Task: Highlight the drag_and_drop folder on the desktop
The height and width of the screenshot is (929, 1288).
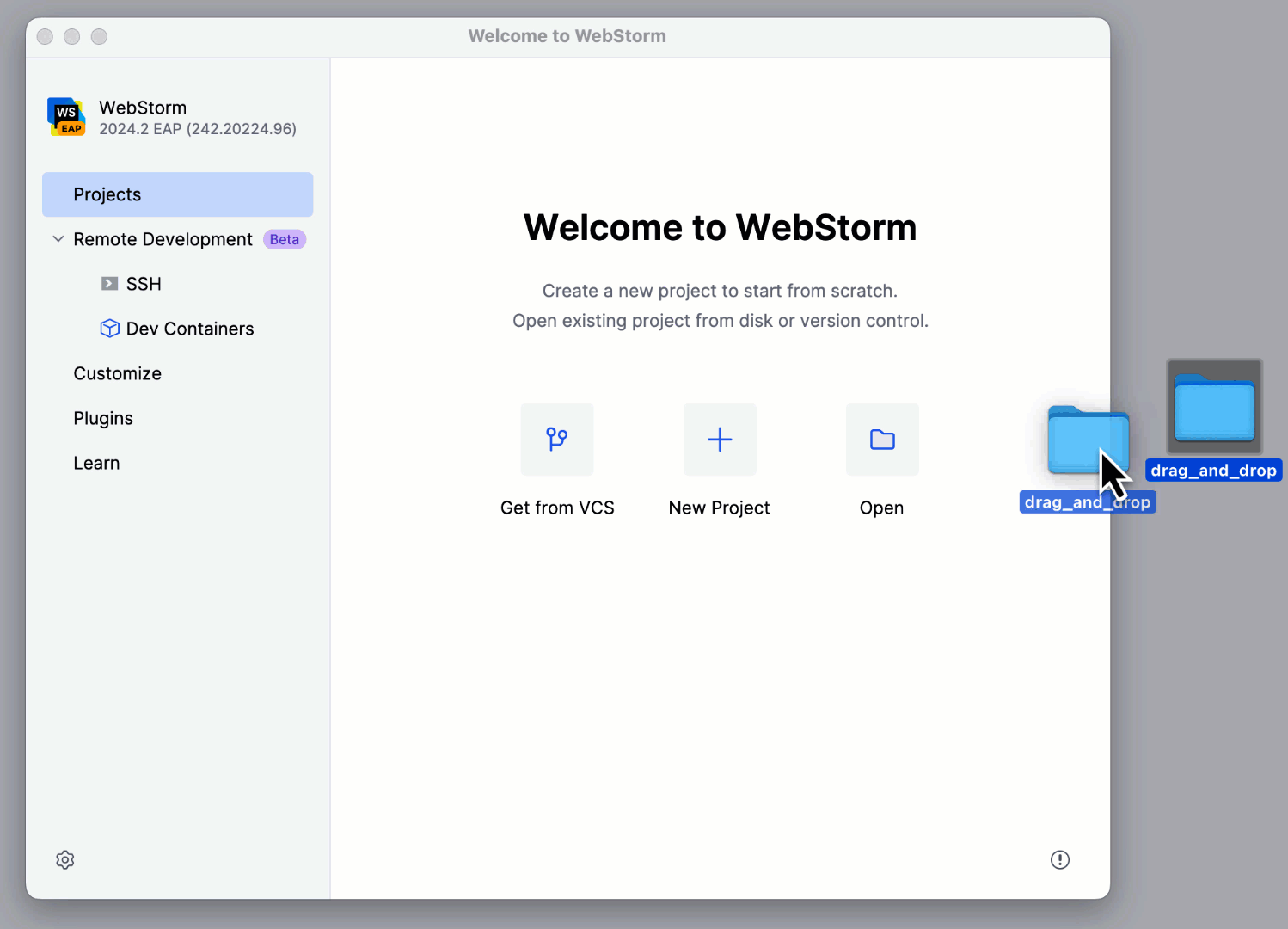Action: (1213, 406)
